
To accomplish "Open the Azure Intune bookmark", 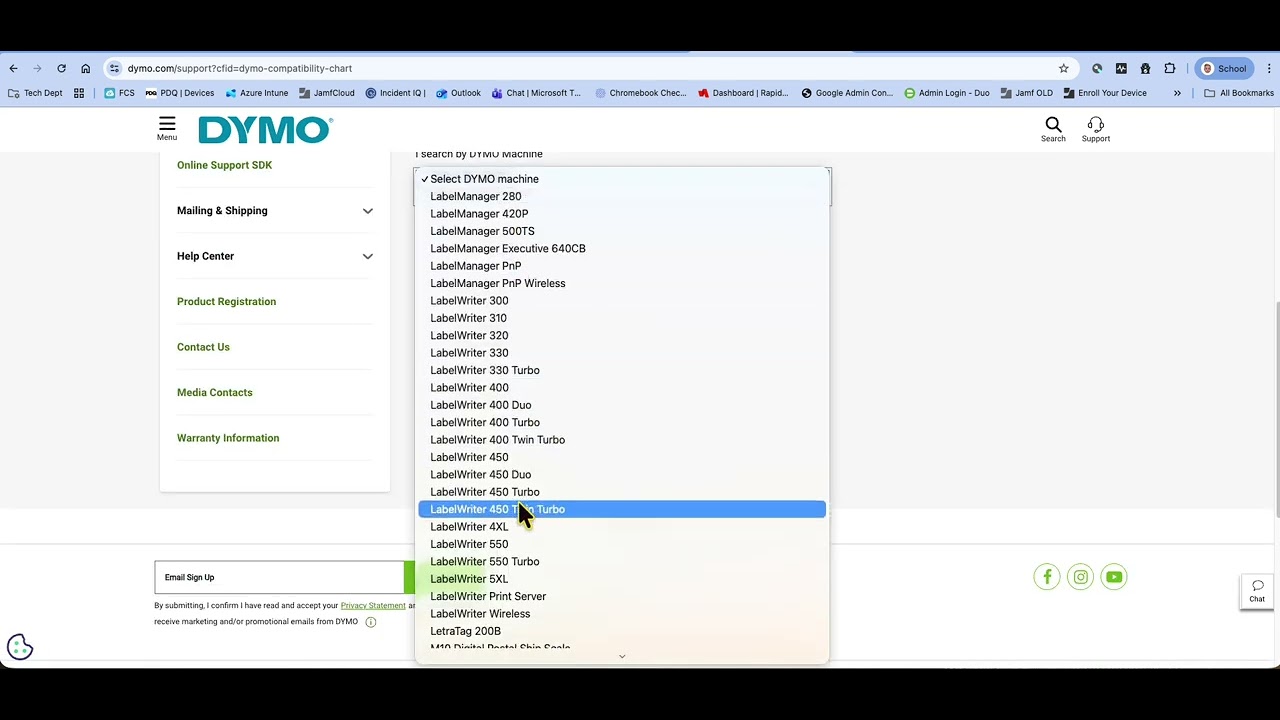I will coord(257,93).
